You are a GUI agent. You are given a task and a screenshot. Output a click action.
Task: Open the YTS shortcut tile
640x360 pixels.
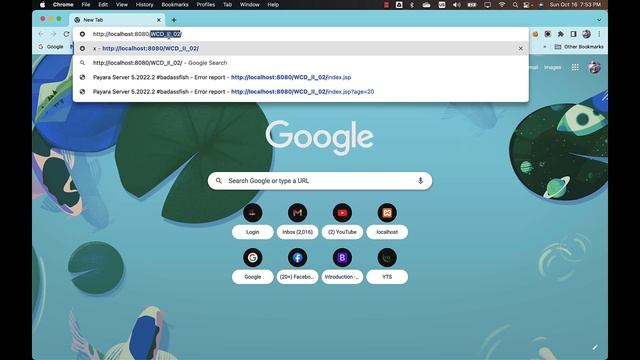tap(387, 265)
